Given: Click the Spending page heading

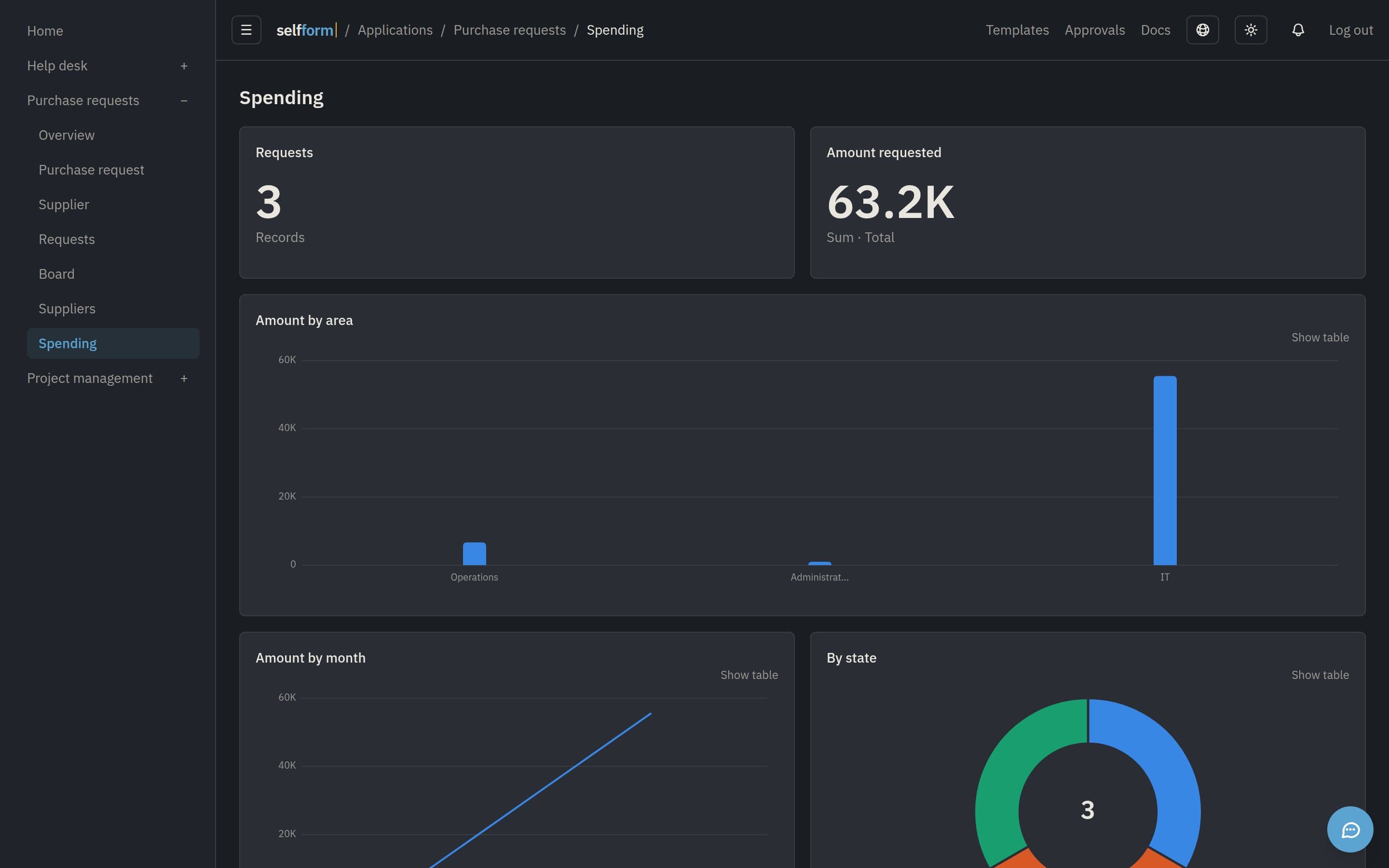Looking at the screenshot, I should [x=281, y=98].
